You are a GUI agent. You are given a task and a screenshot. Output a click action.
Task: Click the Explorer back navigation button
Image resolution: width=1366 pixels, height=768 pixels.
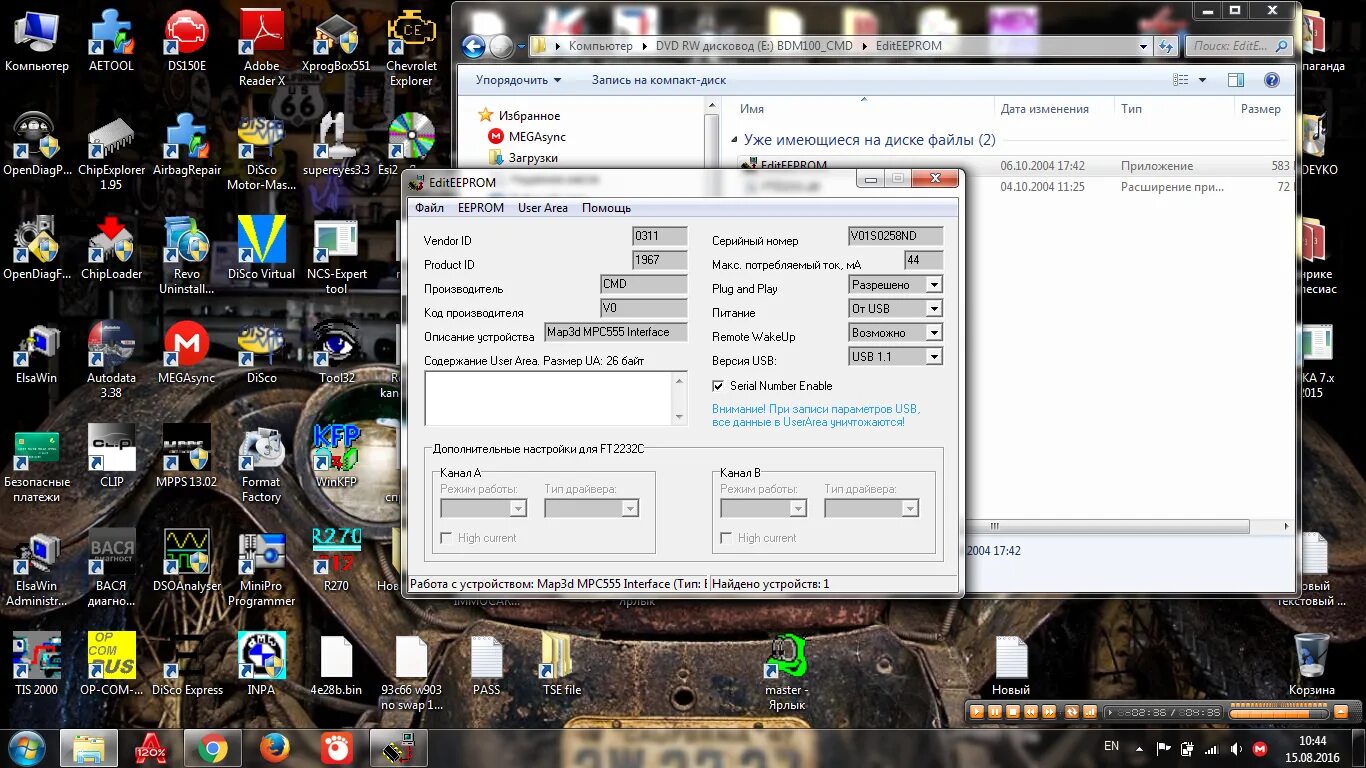click(x=474, y=46)
